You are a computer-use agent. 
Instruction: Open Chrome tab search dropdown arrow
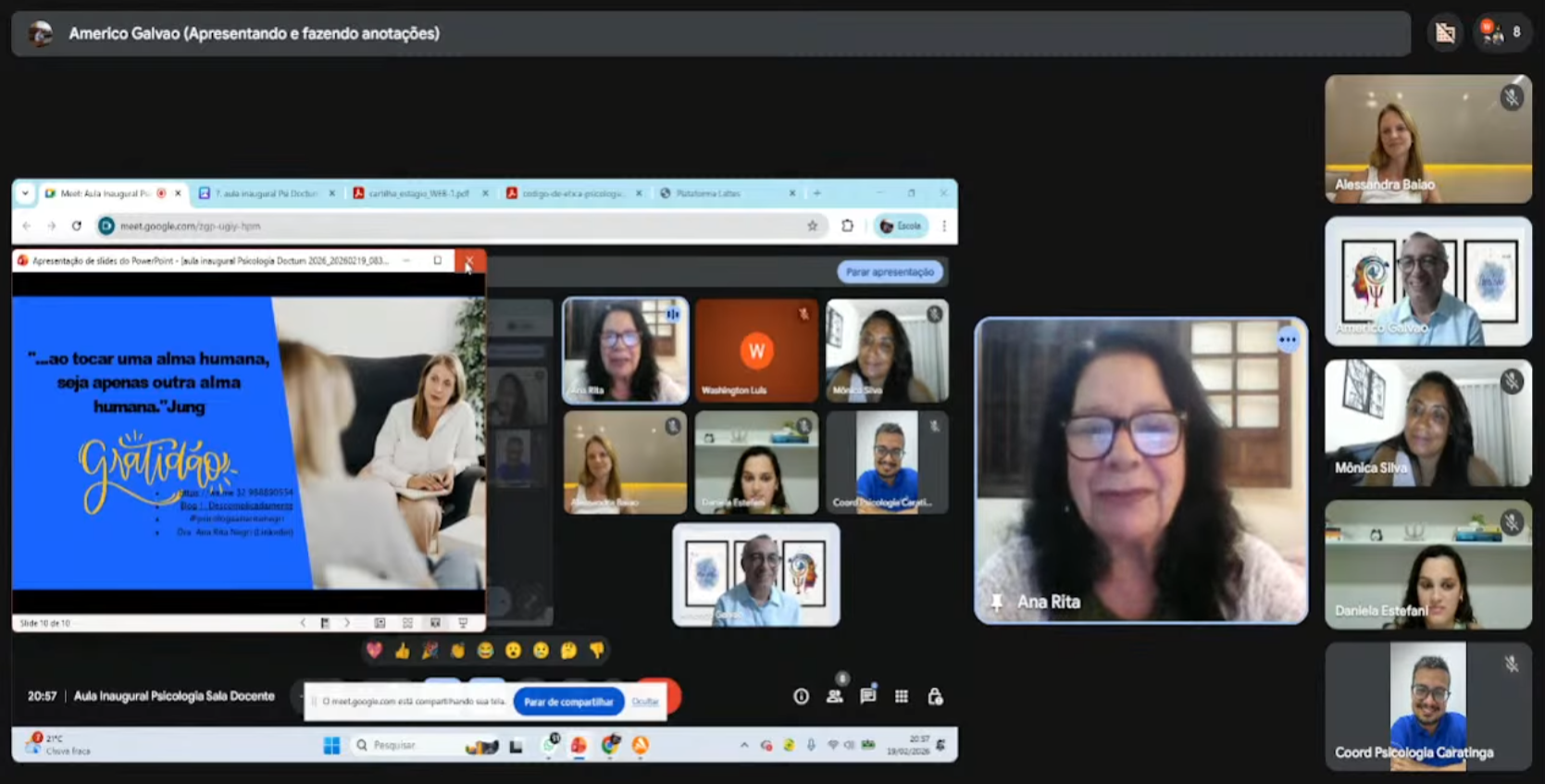[x=25, y=193]
